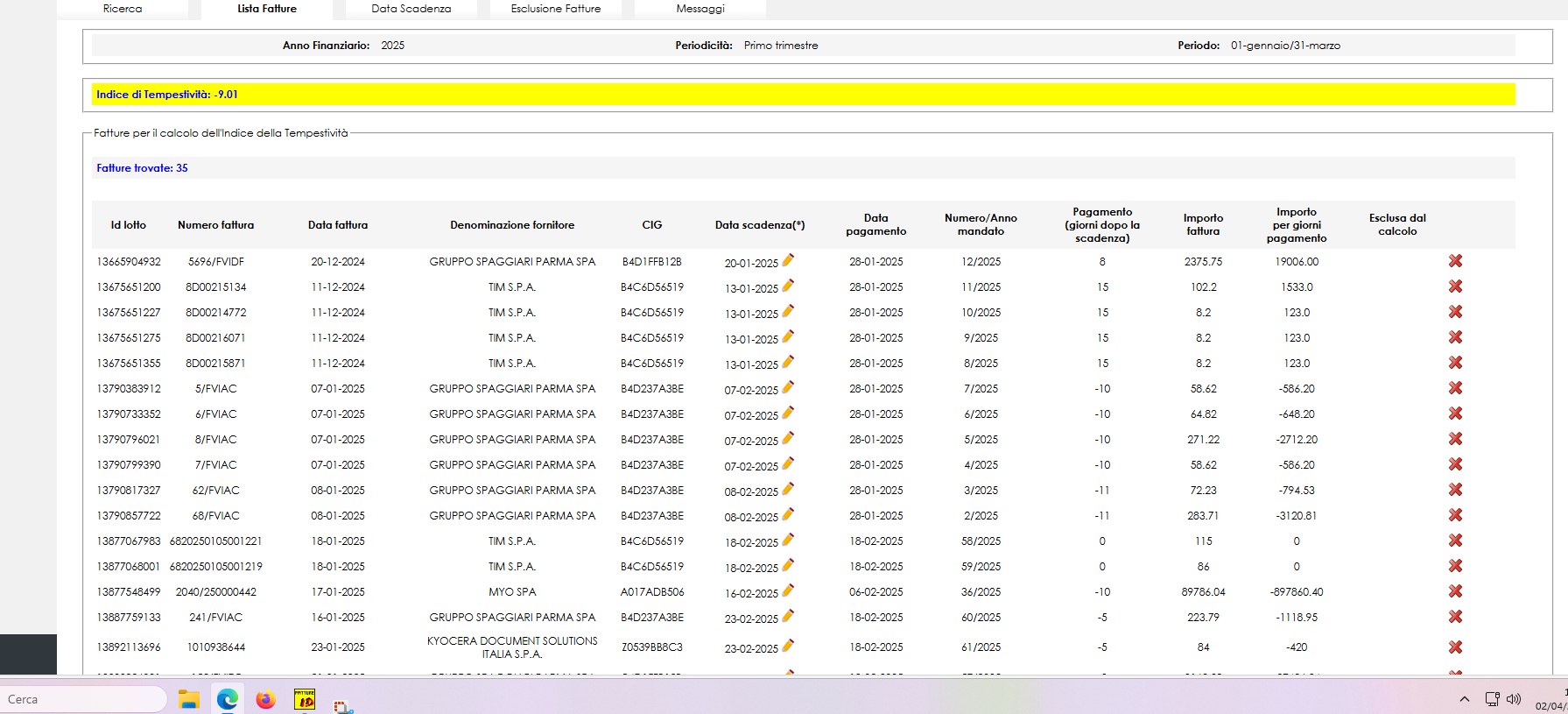Go to the Esclusione Fatture tab
Screen dimensions: 1568x714
click(556, 9)
